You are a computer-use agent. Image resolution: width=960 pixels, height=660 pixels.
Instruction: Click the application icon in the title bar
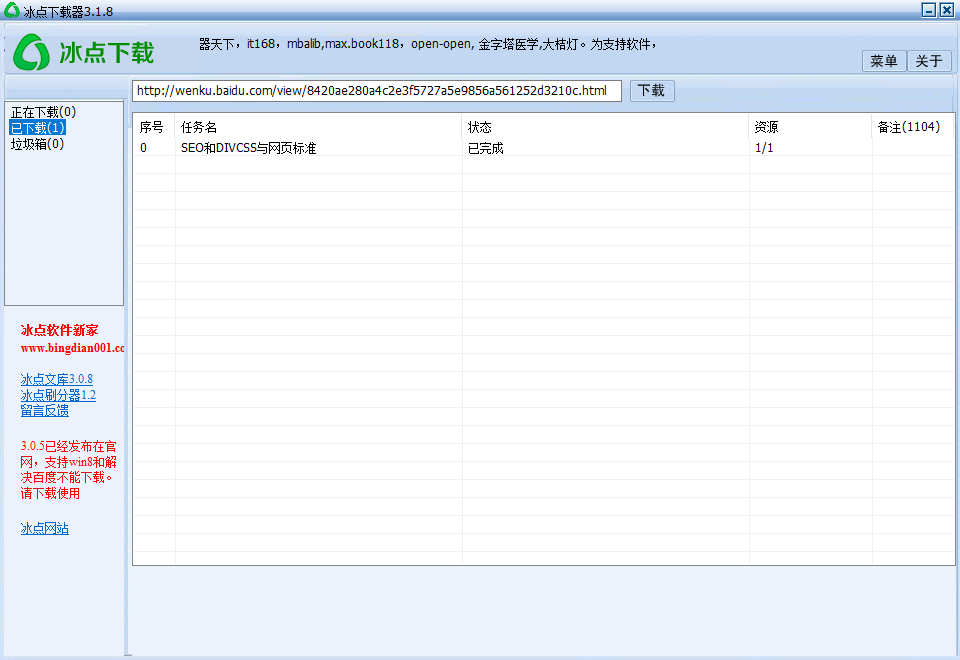pyautogui.click(x=10, y=9)
